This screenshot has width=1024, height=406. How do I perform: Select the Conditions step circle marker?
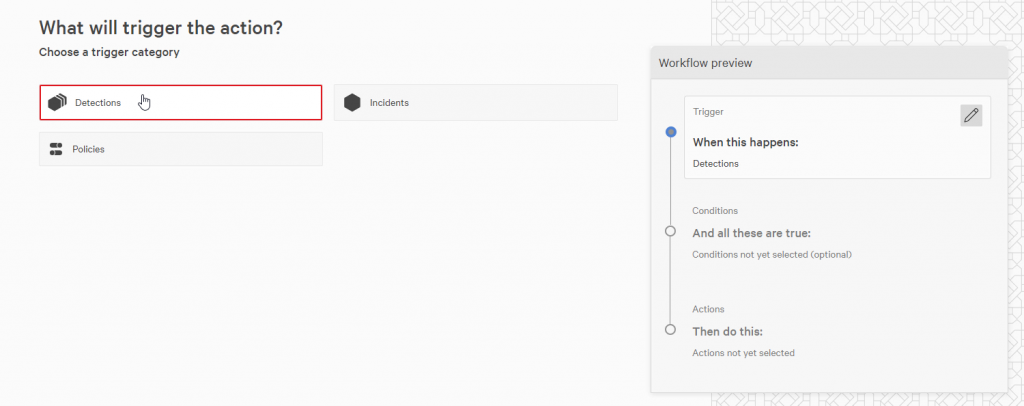[670, 231]
